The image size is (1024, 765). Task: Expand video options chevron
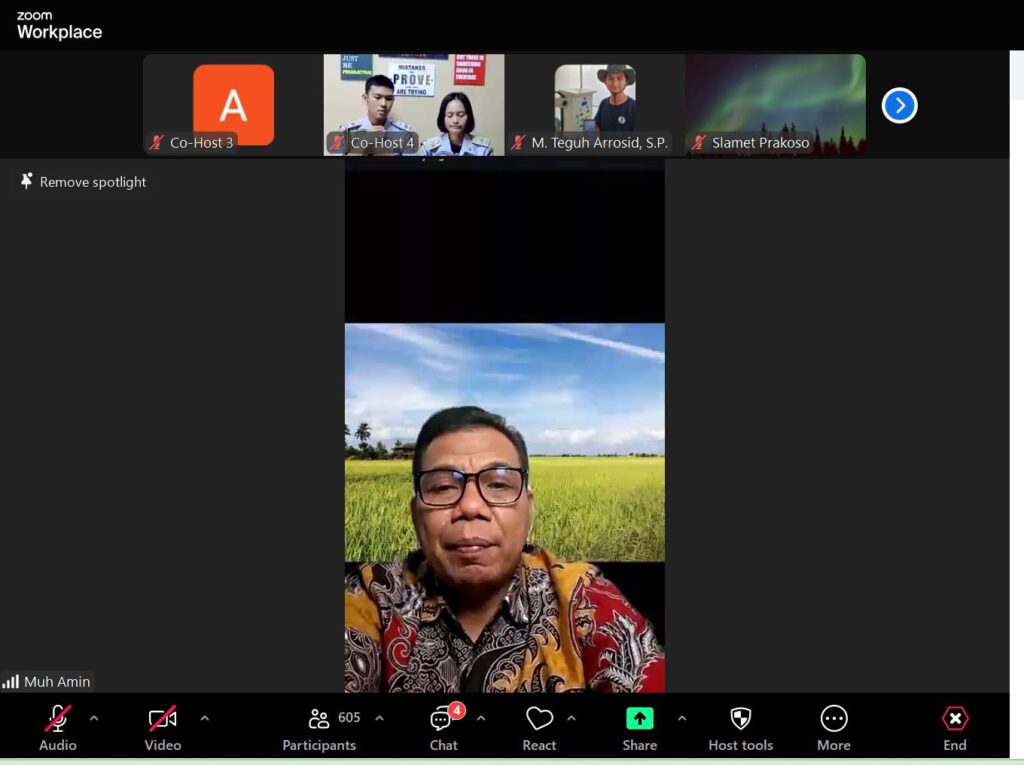pos(205,718)
